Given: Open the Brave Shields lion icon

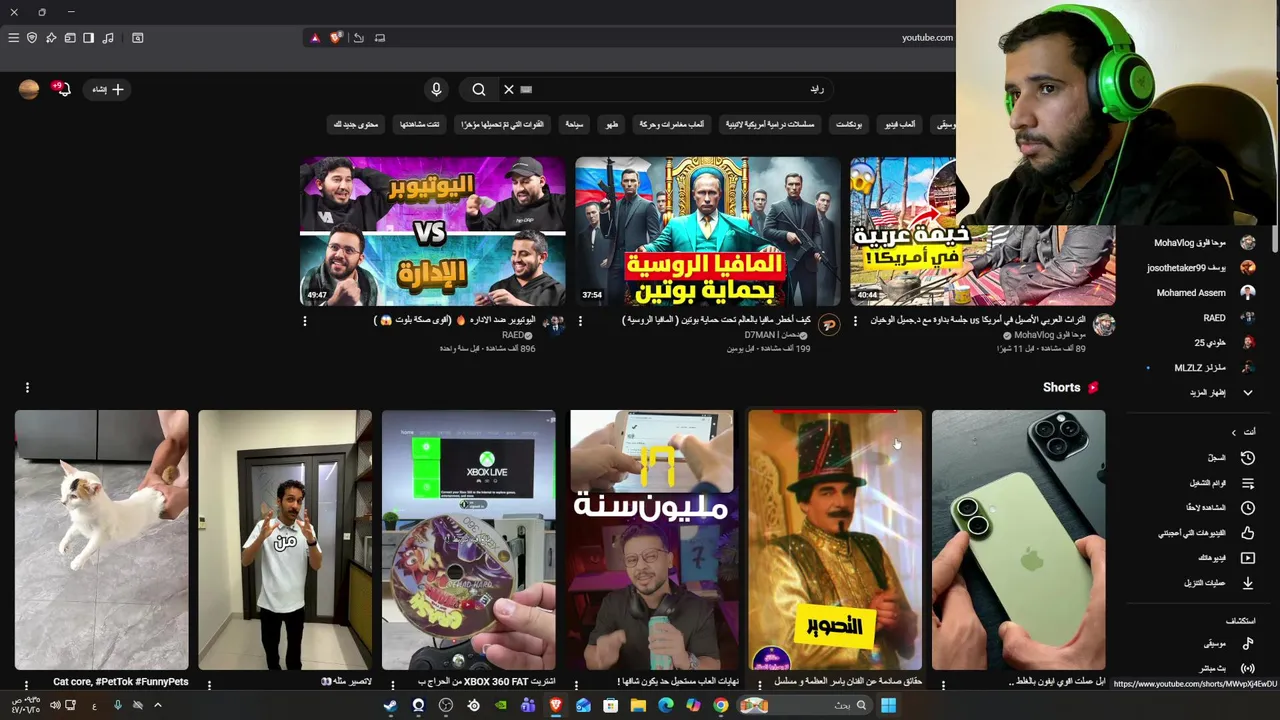Looking at the screenshot, I should [336, 38].
